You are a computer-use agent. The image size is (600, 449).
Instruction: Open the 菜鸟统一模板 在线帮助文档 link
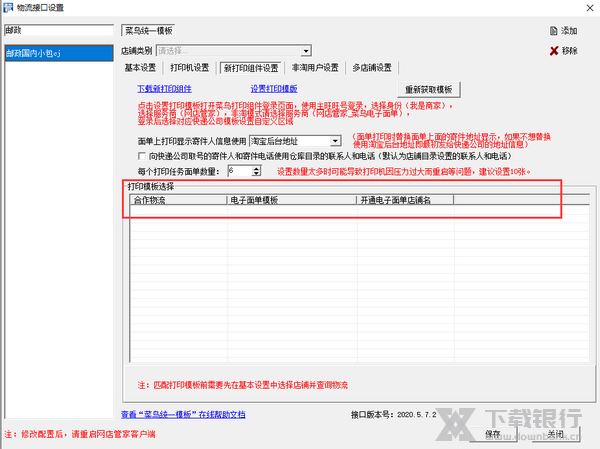[183, 415]
